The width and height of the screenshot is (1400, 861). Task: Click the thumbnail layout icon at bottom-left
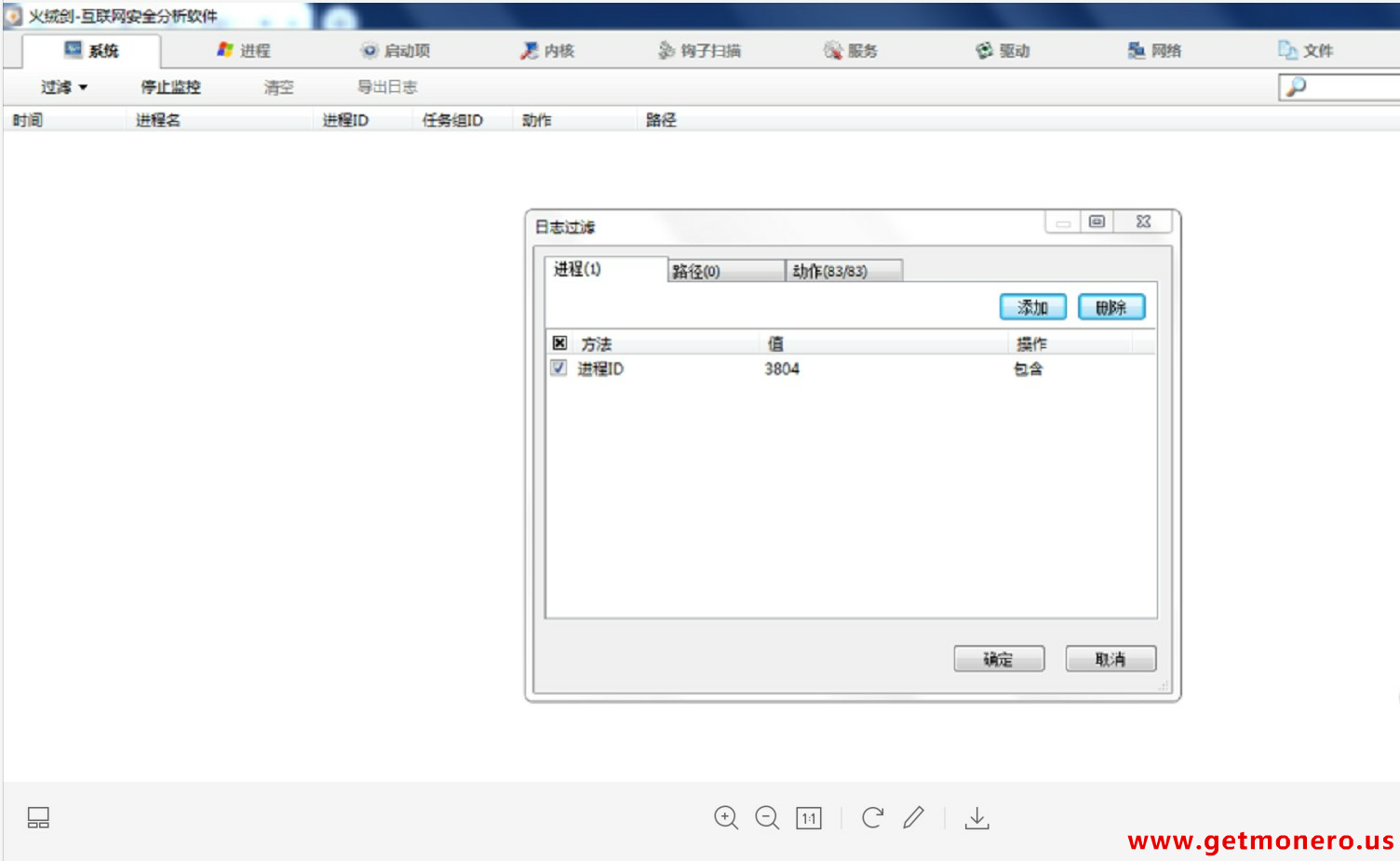coord(38,817)
